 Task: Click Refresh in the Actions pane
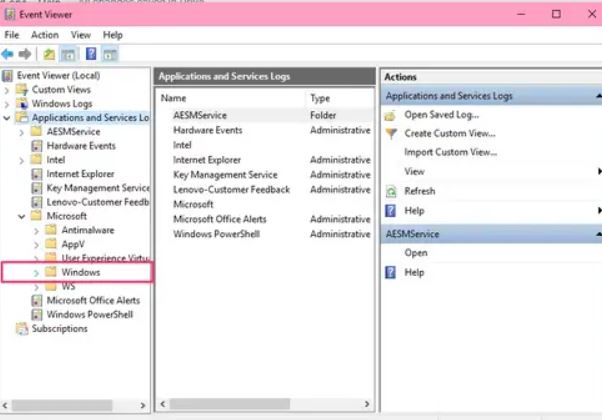pos(420,191)
